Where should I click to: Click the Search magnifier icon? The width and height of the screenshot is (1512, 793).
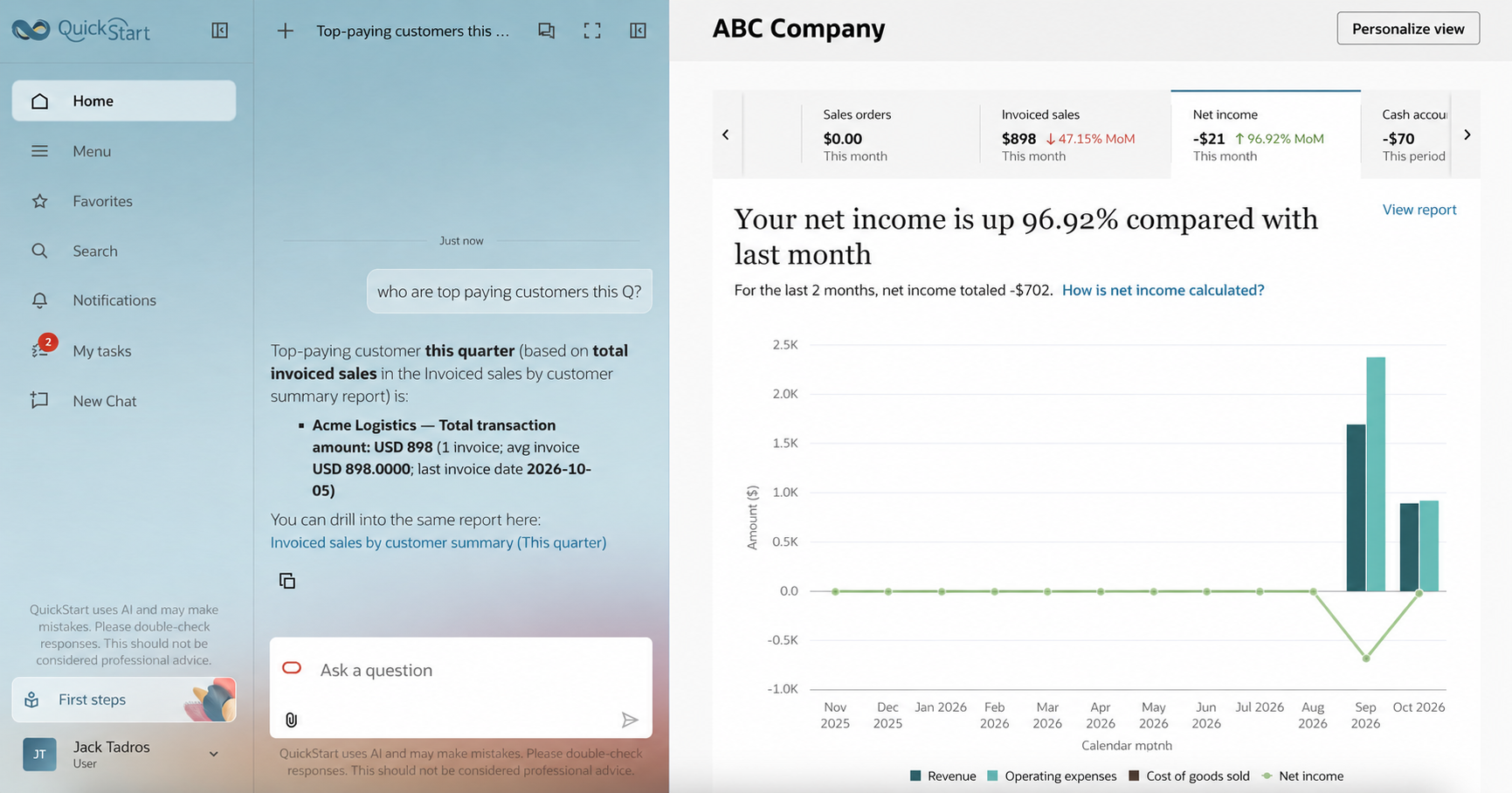point(39,251)
